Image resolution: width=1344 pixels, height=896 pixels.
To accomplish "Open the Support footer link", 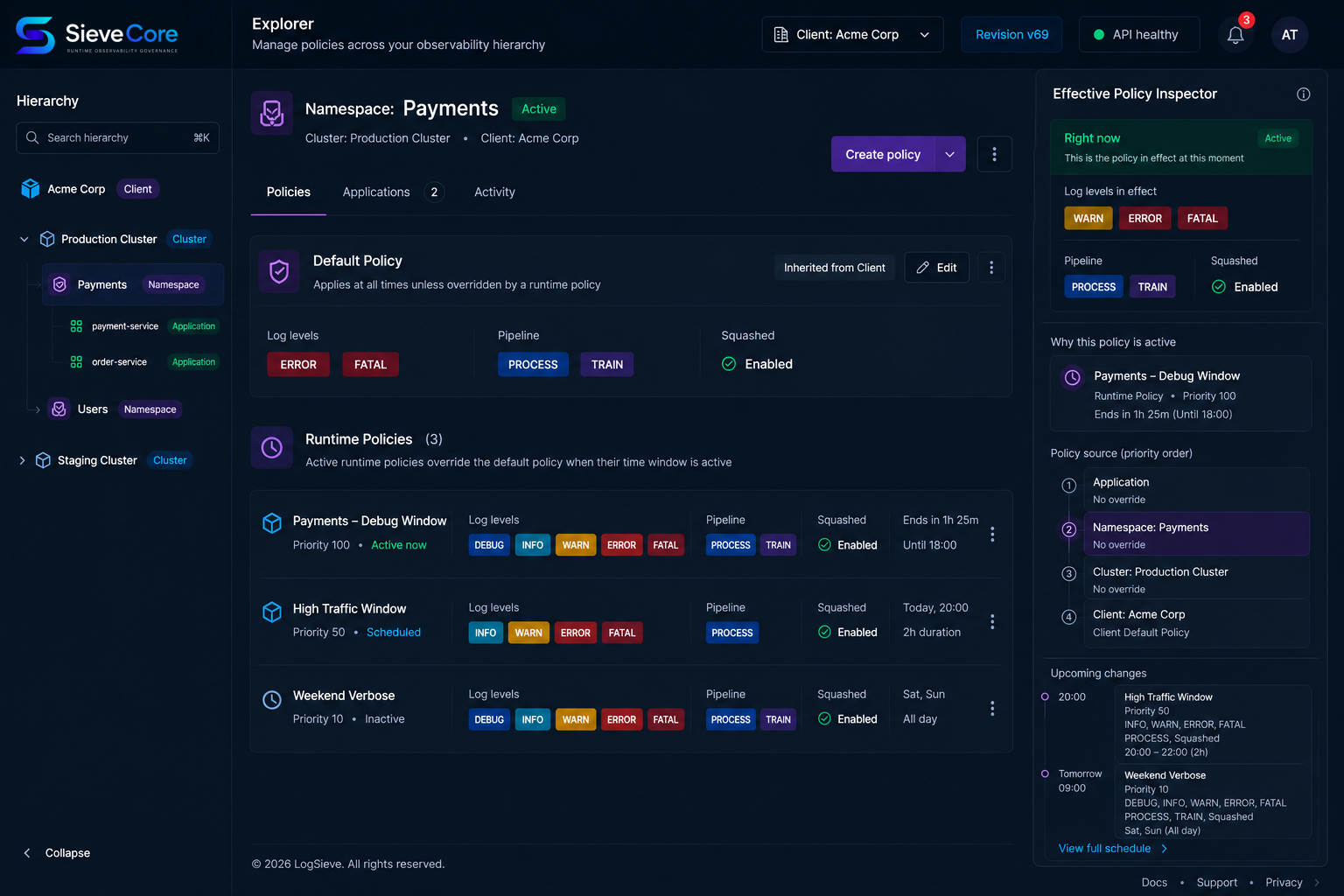I will [x=1217, y=882].
